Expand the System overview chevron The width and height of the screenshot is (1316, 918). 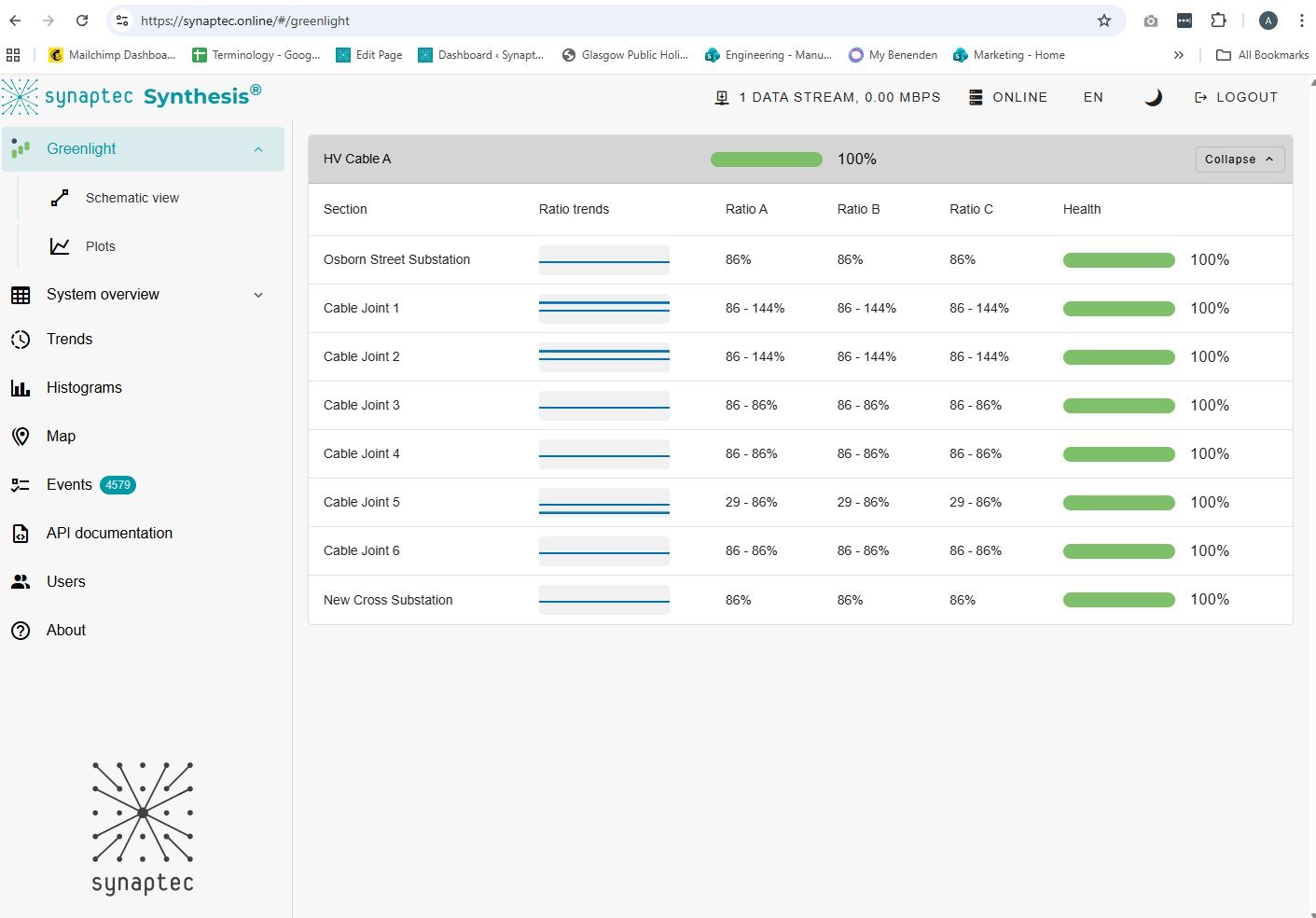[x=258, y=295]
